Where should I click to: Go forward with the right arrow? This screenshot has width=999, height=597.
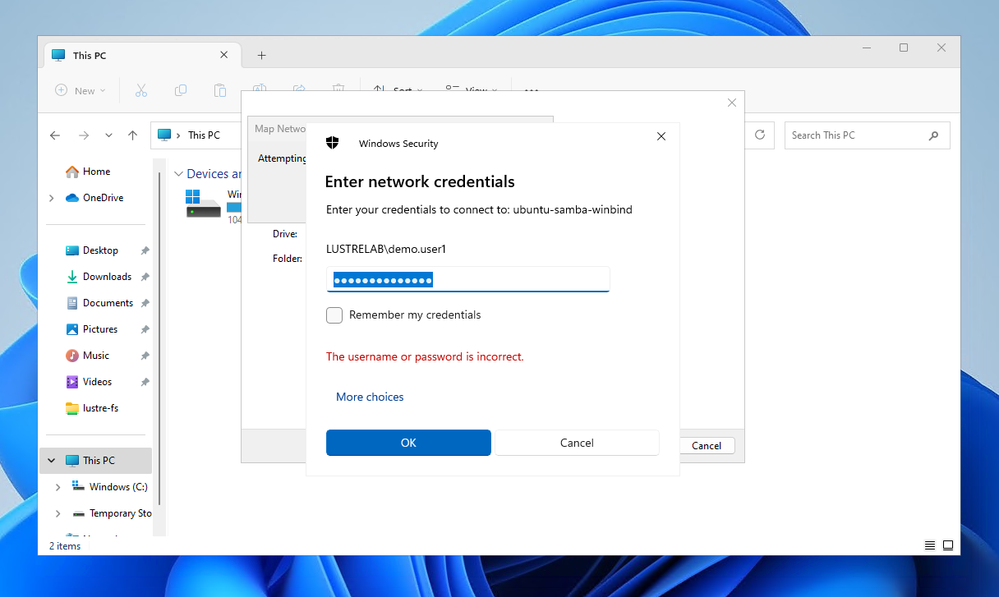83,135
